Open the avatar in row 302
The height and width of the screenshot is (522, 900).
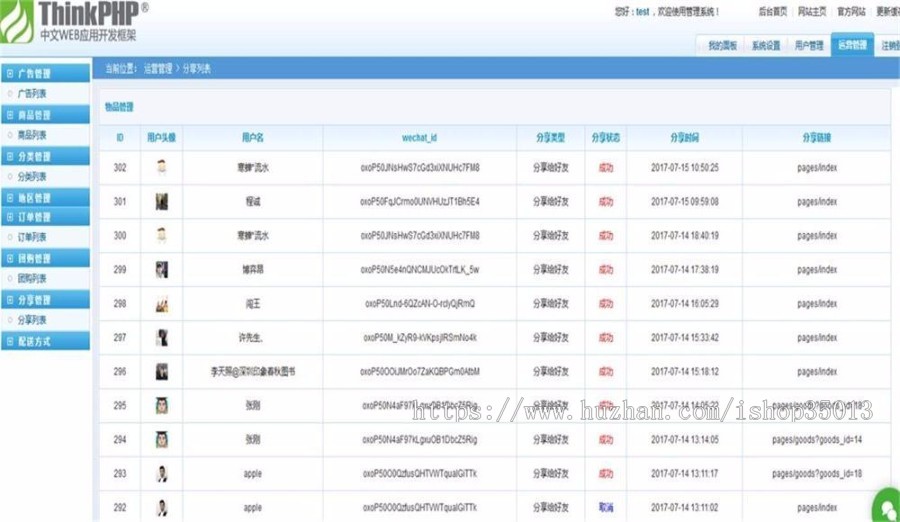coord(162,167)
